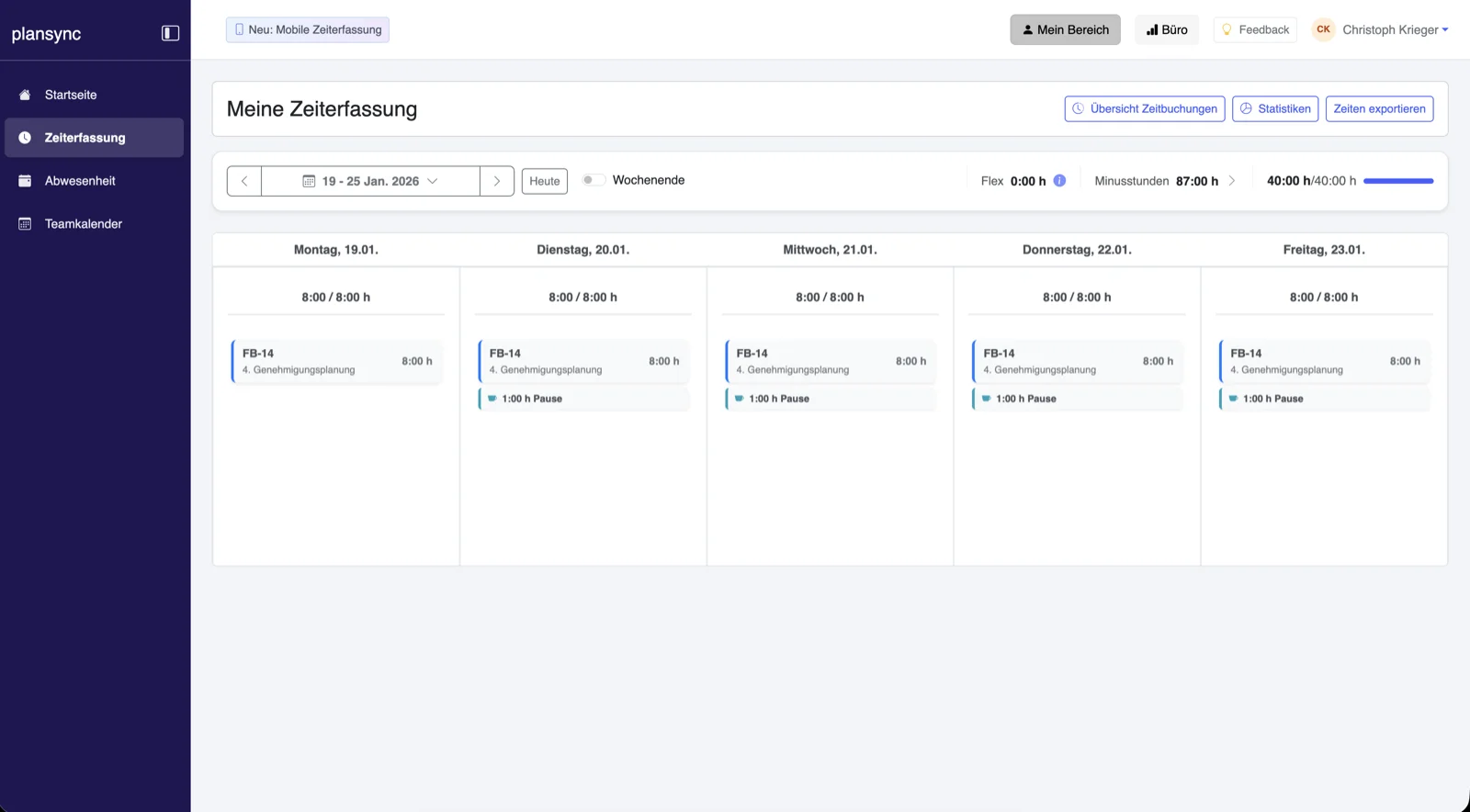Open Abwesenheit in the sidebar
1470x812 pixels.
80,181
